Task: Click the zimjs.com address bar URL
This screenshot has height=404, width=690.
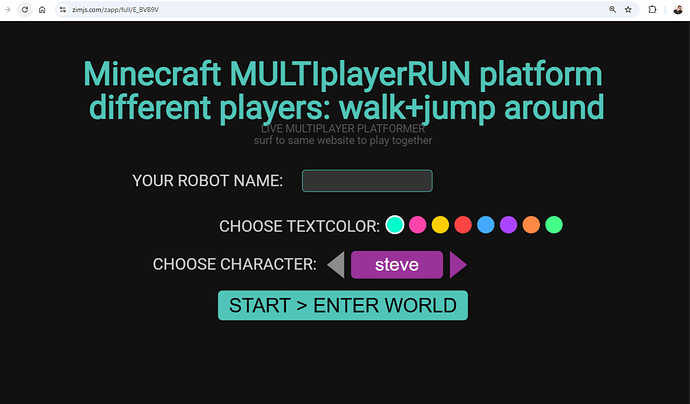Action: coord(115,9)
